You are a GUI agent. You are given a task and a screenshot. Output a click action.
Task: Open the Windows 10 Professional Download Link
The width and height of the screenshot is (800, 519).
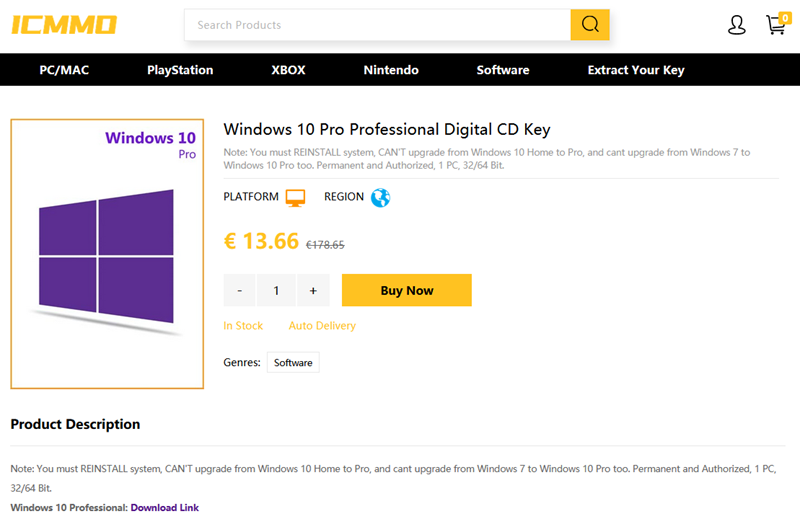pos(164,508)
